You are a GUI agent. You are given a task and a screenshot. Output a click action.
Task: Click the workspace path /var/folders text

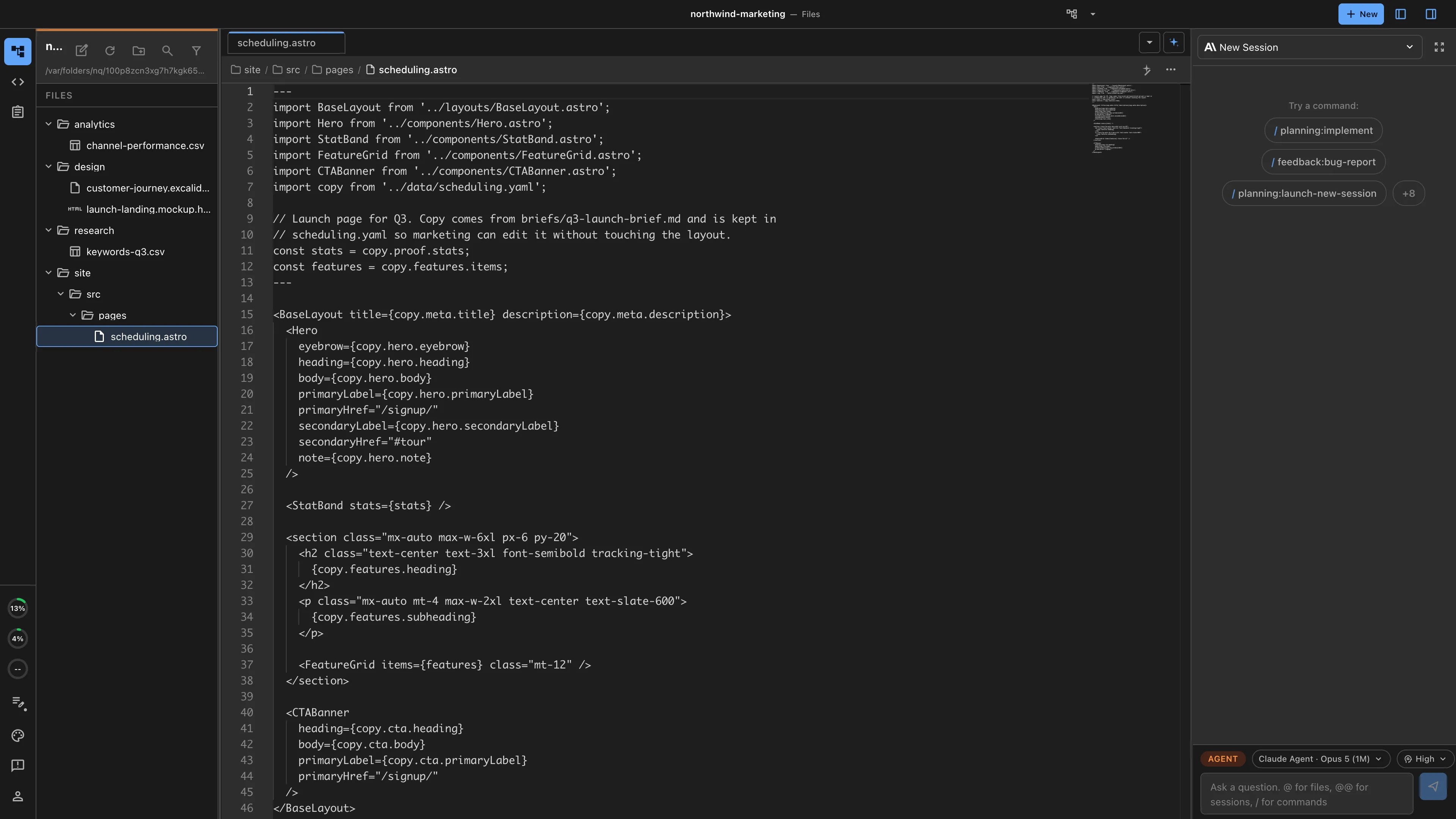(x=125, y=71)
